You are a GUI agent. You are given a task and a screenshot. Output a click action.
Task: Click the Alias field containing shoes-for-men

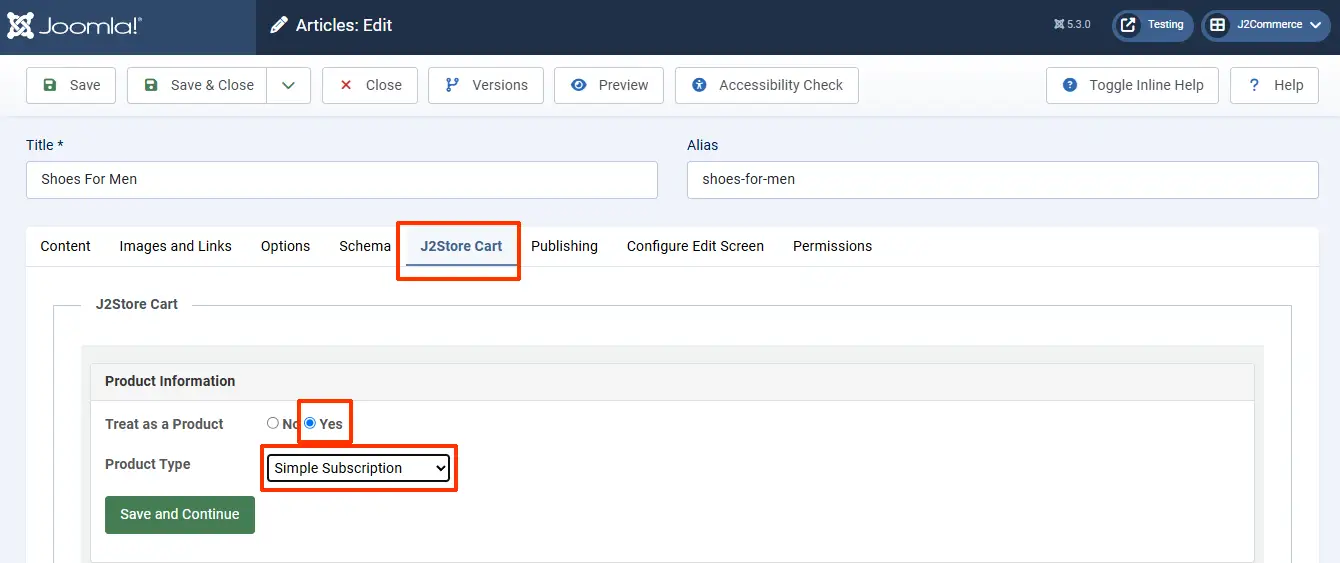click(x=1003, y=180)
